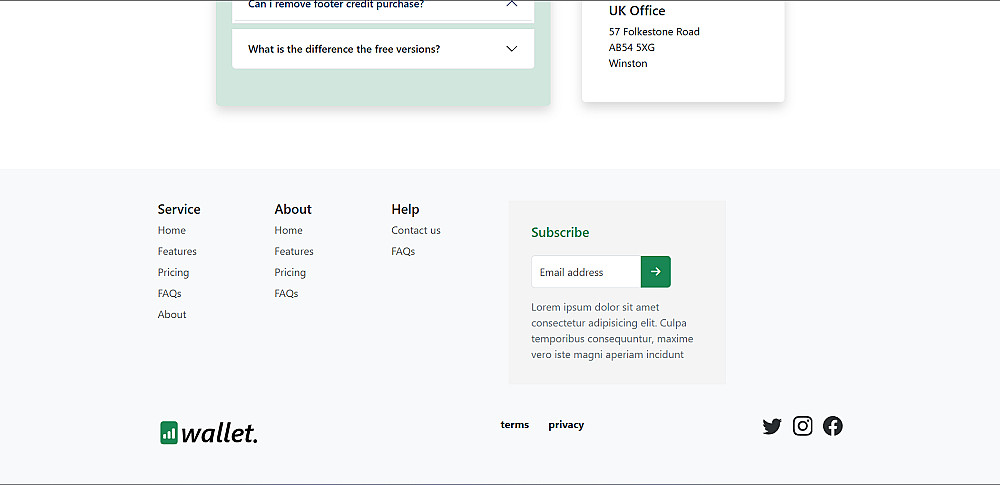Open Features in the About column
The height and width of the screenshot is (485, 1000).
294,251
